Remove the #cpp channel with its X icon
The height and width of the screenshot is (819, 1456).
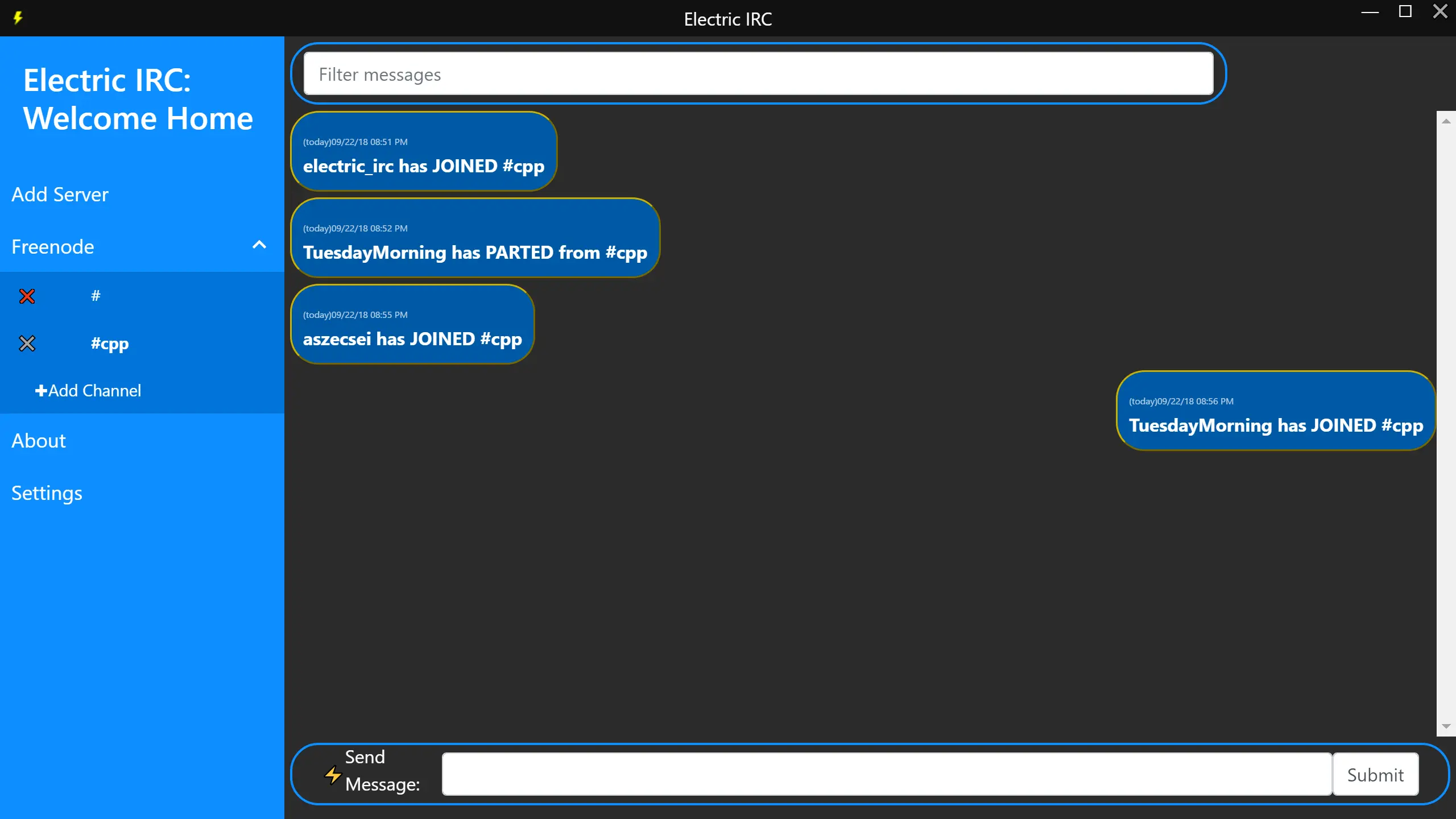[27, 344]
